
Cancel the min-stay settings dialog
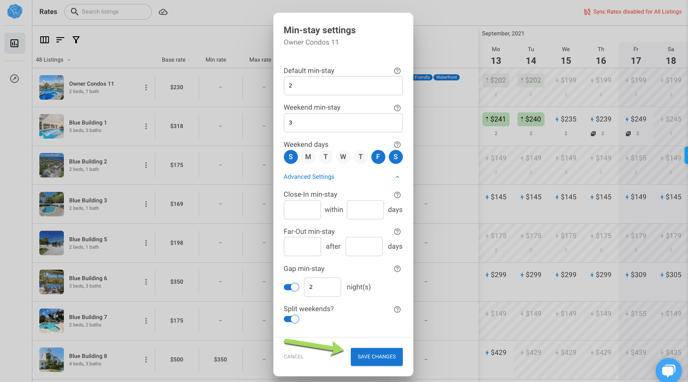(x=294, y=357)
